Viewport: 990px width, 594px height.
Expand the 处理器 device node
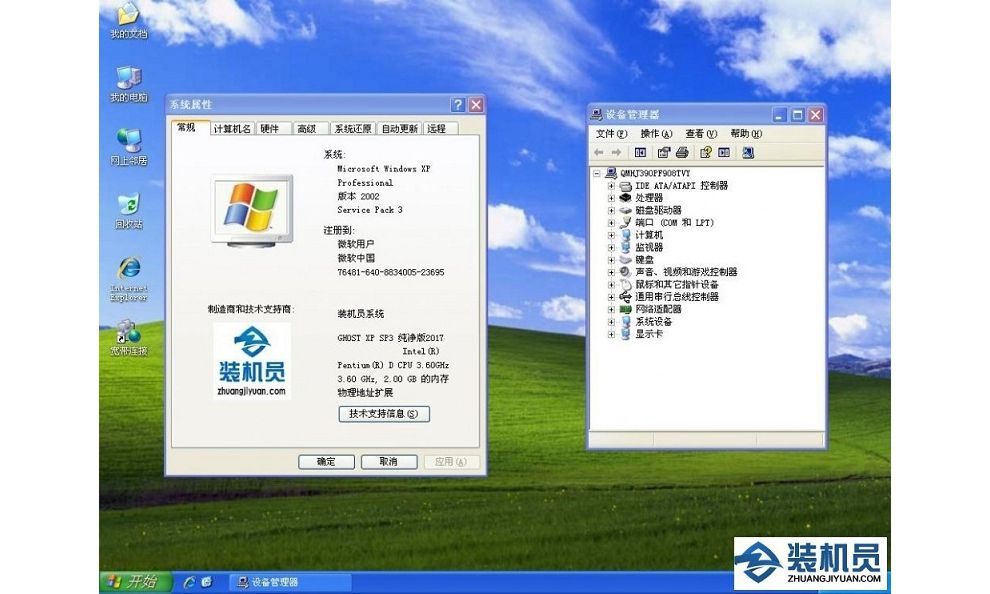pyautogui.click(x=611, y=198)
